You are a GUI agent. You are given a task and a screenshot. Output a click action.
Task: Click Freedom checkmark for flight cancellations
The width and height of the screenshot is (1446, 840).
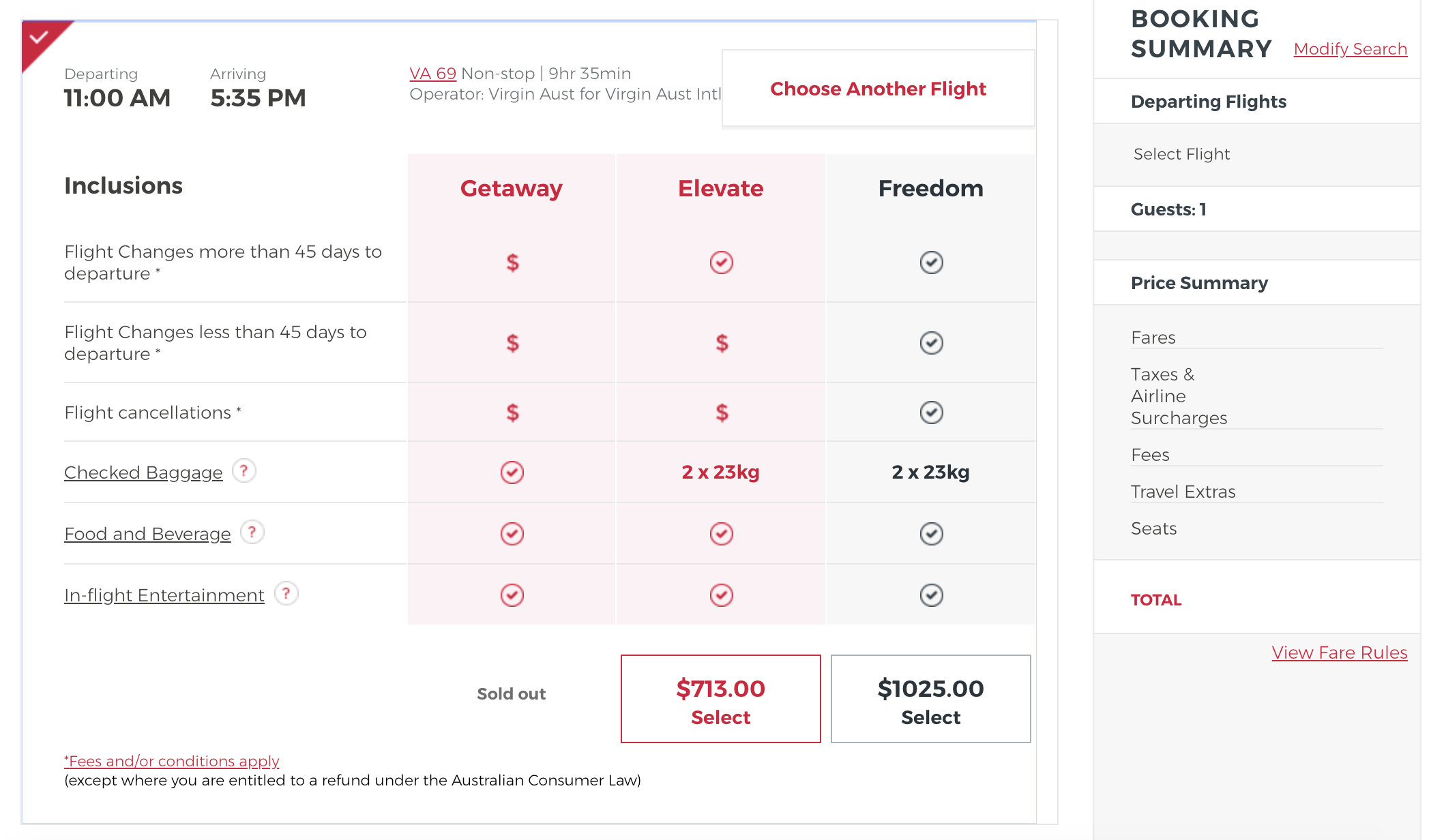931,412
